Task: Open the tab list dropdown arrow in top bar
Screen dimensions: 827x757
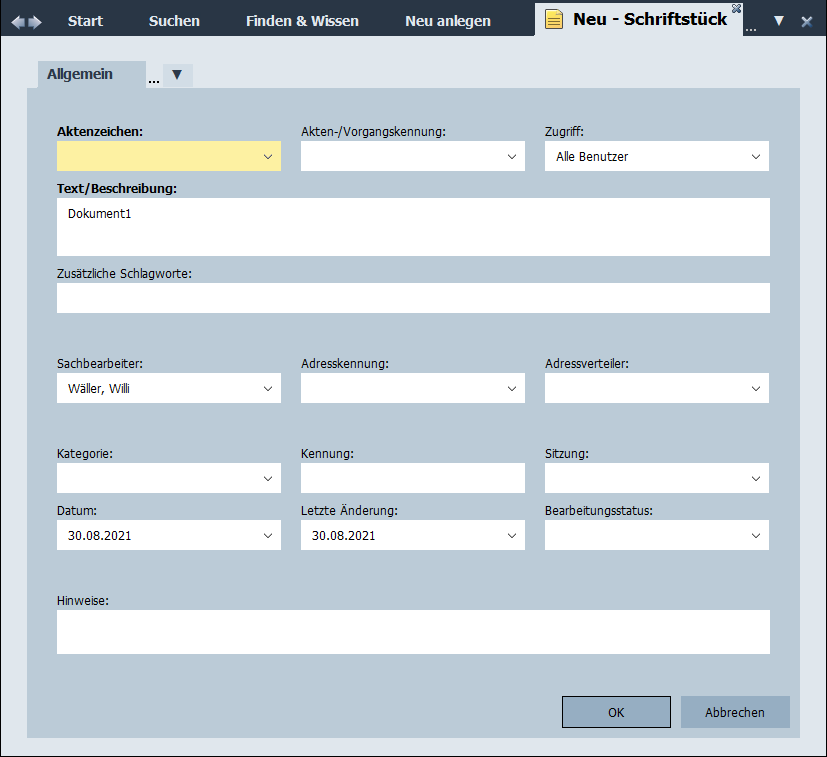Action: point(779,21)
